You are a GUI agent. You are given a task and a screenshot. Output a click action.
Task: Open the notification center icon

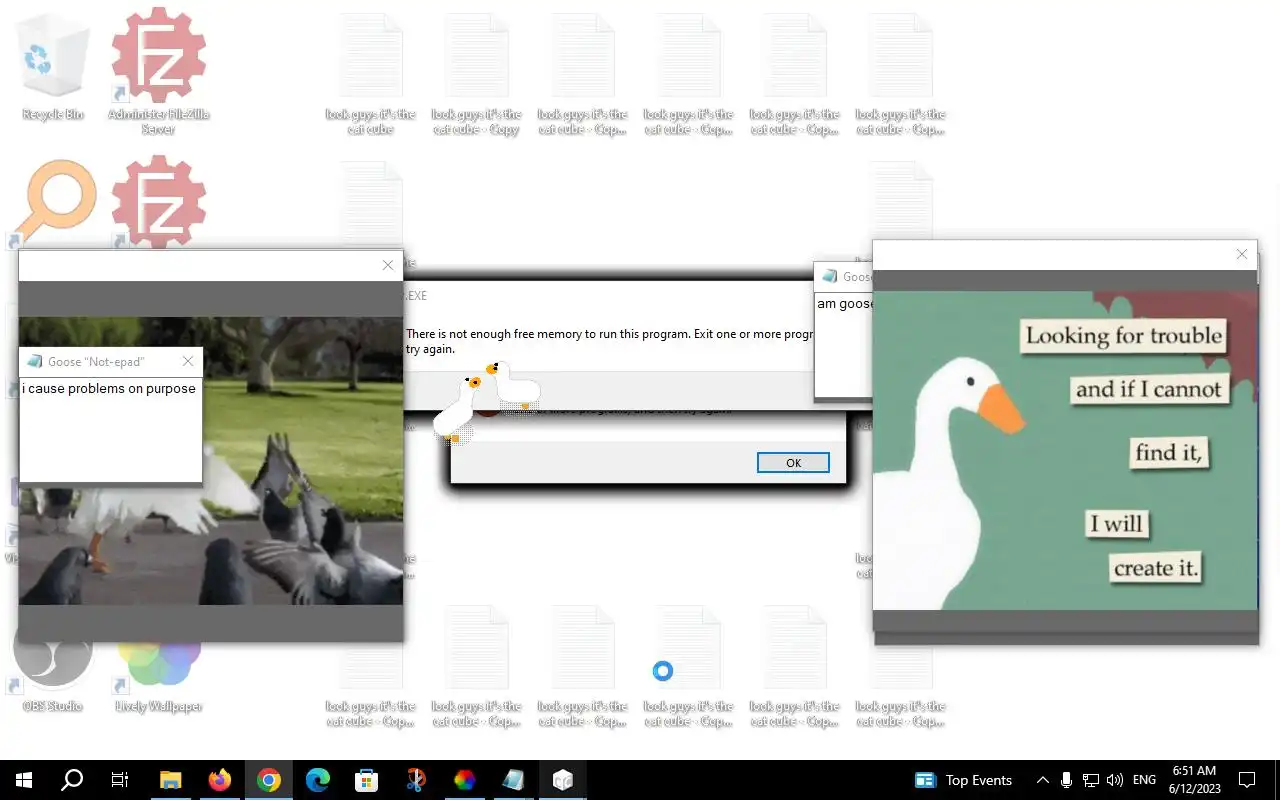[1247, 780]
